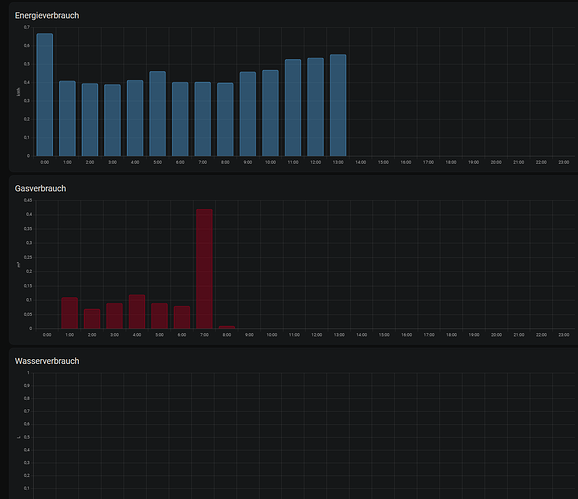Select the tall 7:00 red gas bar
578x499 pixels.
pos(204,269)
